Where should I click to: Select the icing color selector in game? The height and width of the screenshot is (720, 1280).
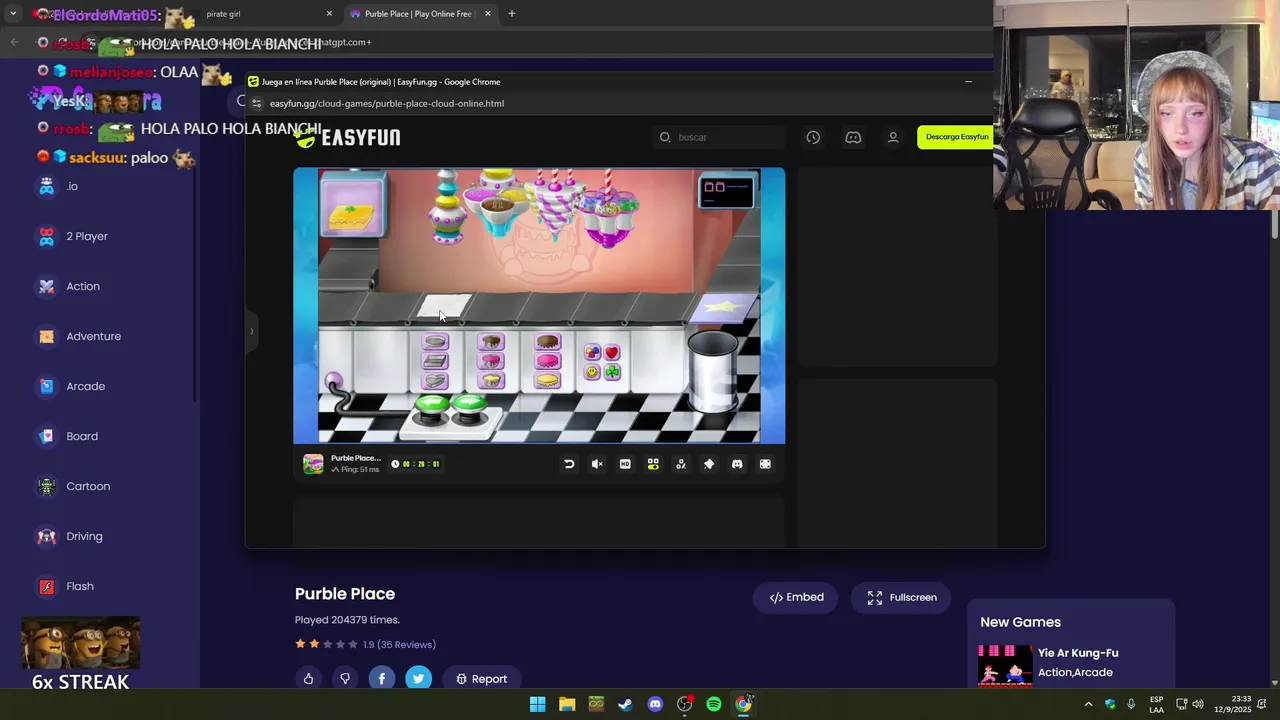(548, 362)
